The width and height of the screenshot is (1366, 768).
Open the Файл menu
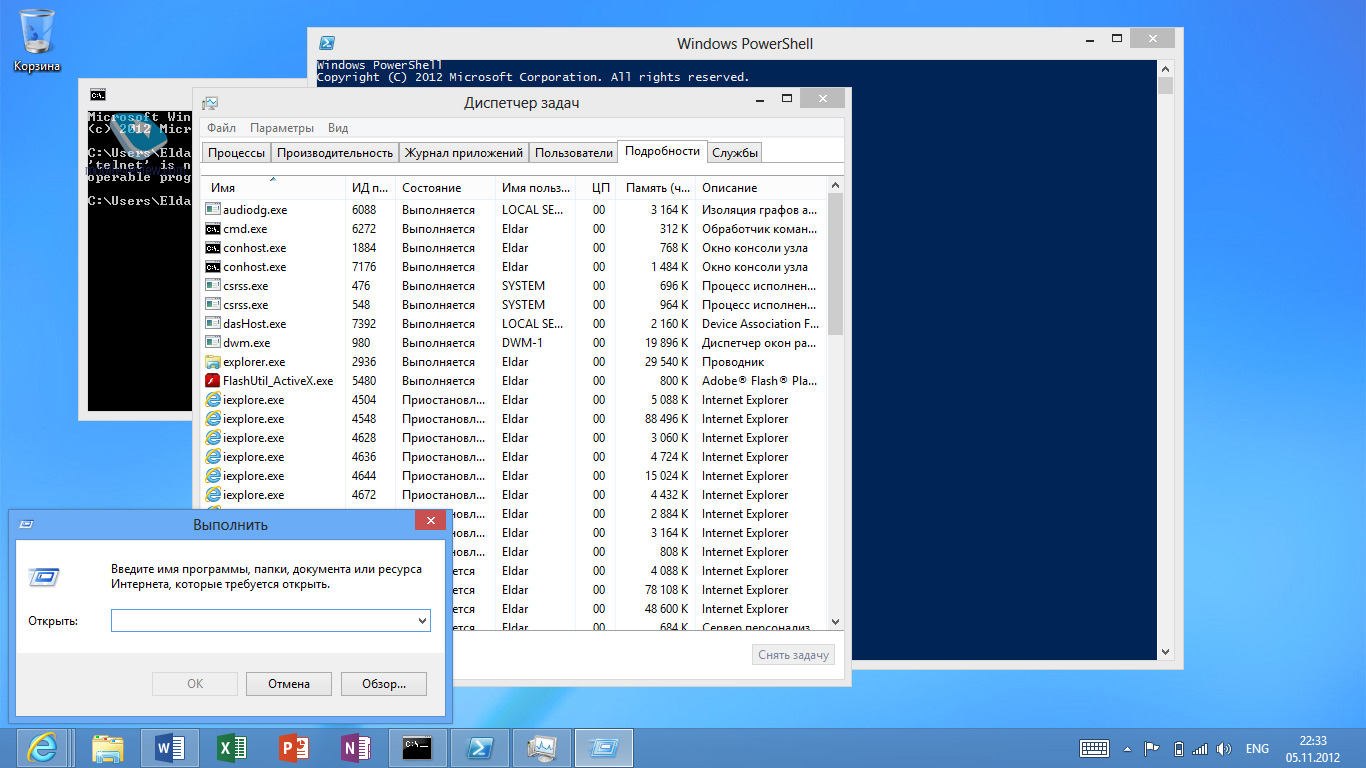(x=222, y=128)
